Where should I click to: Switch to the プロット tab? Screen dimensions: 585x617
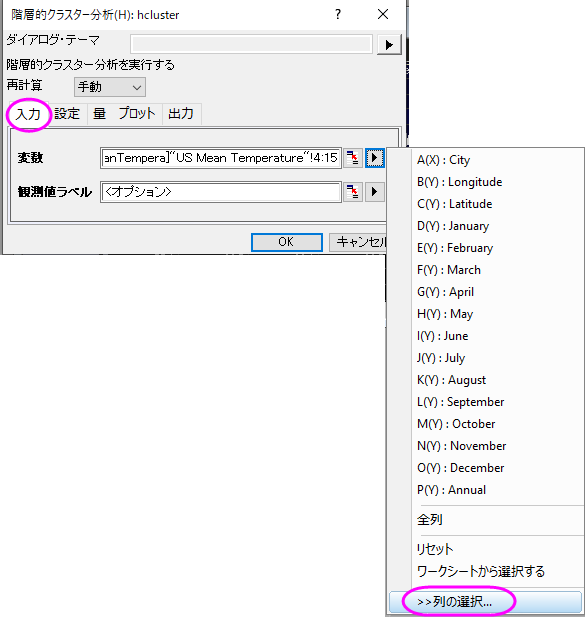point(137,114)
